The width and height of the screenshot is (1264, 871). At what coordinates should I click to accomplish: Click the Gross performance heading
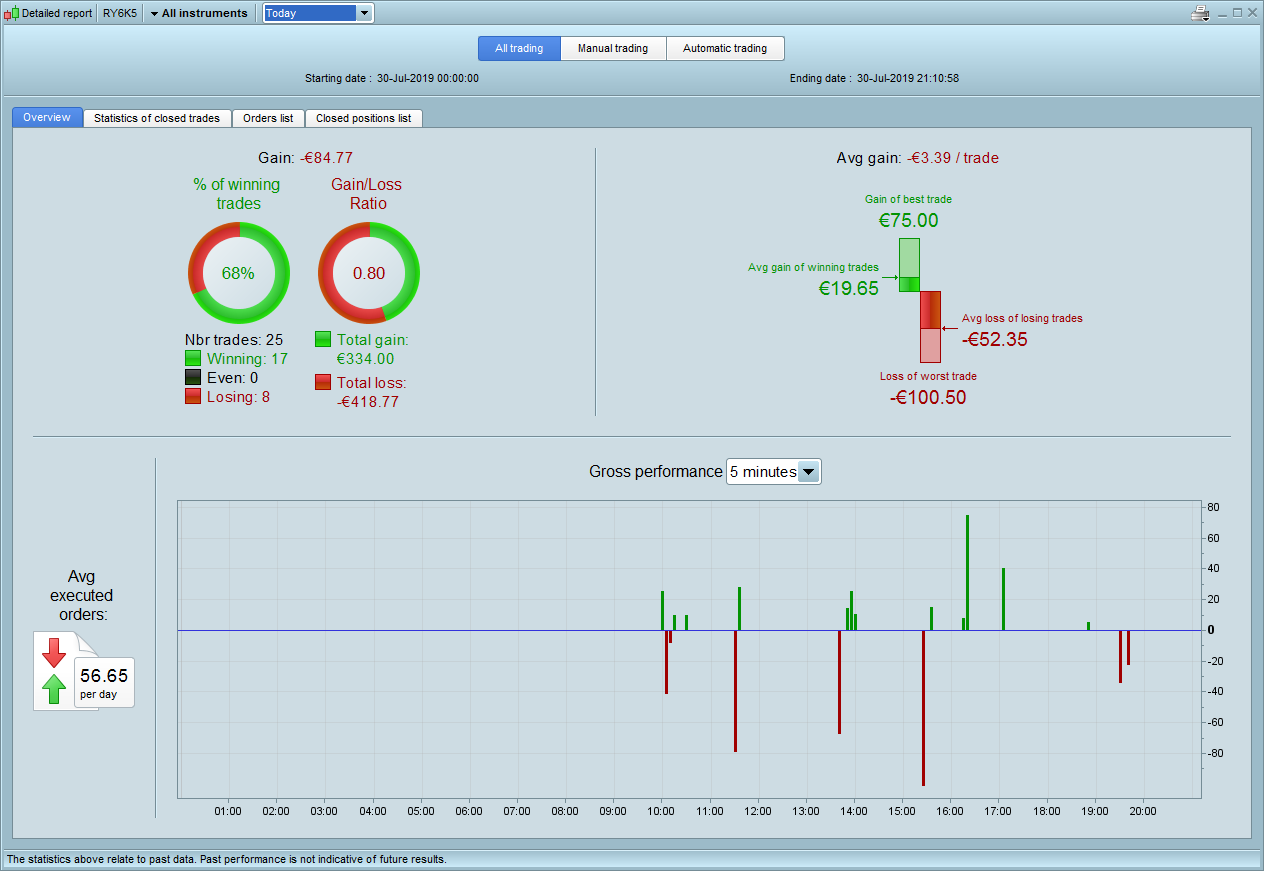(656, 472)
